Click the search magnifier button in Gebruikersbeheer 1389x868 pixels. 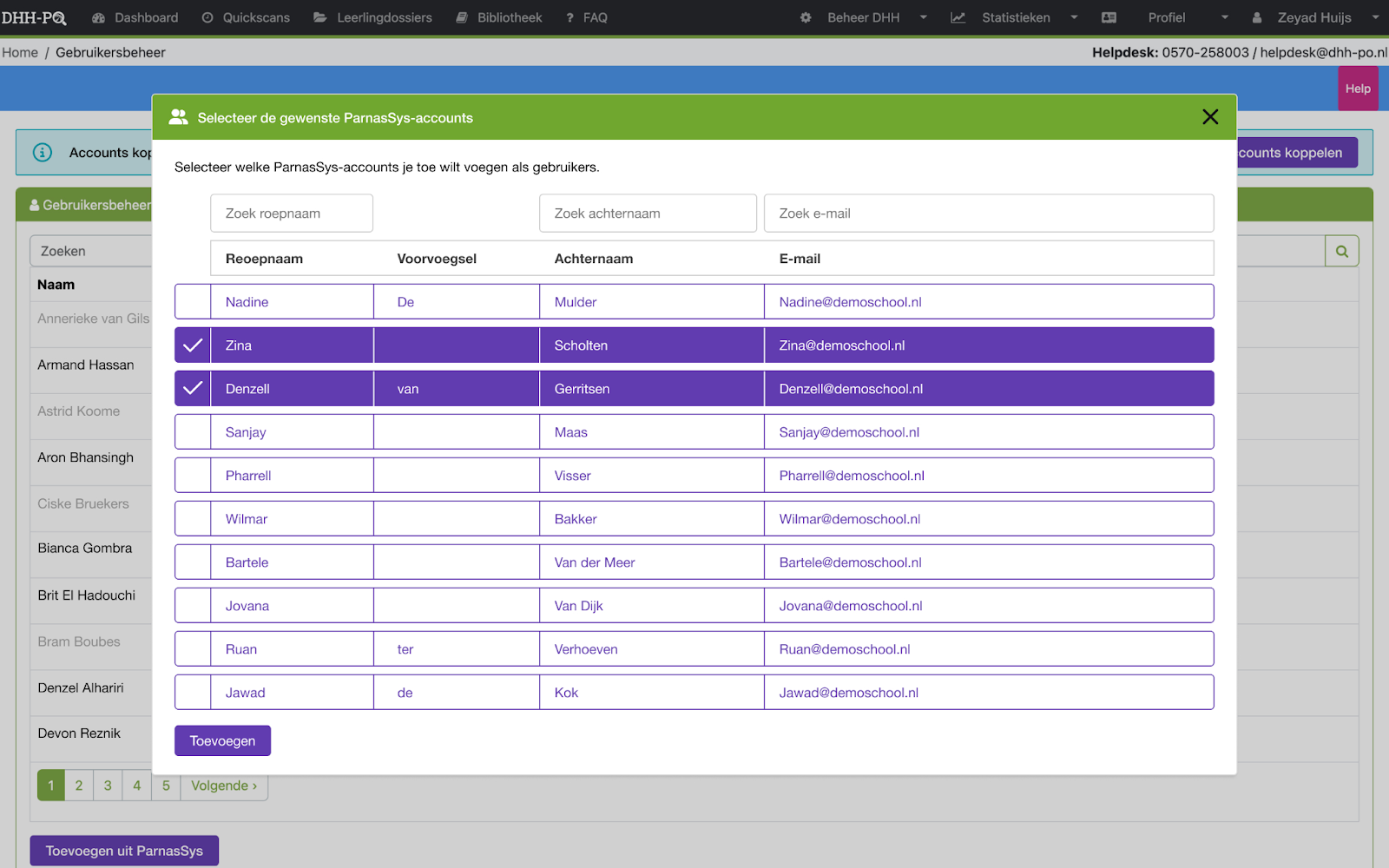point(1341,252)
